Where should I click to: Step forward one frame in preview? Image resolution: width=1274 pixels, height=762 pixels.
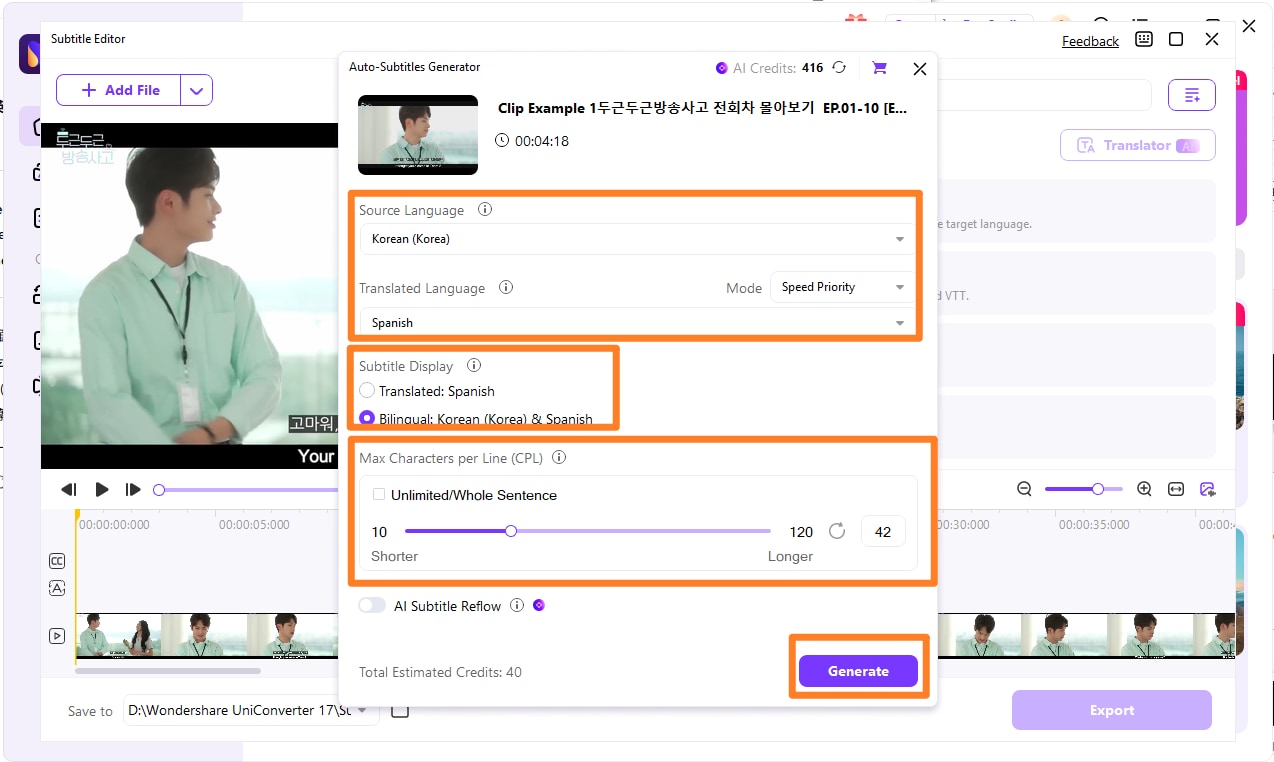tap(133, 489)
